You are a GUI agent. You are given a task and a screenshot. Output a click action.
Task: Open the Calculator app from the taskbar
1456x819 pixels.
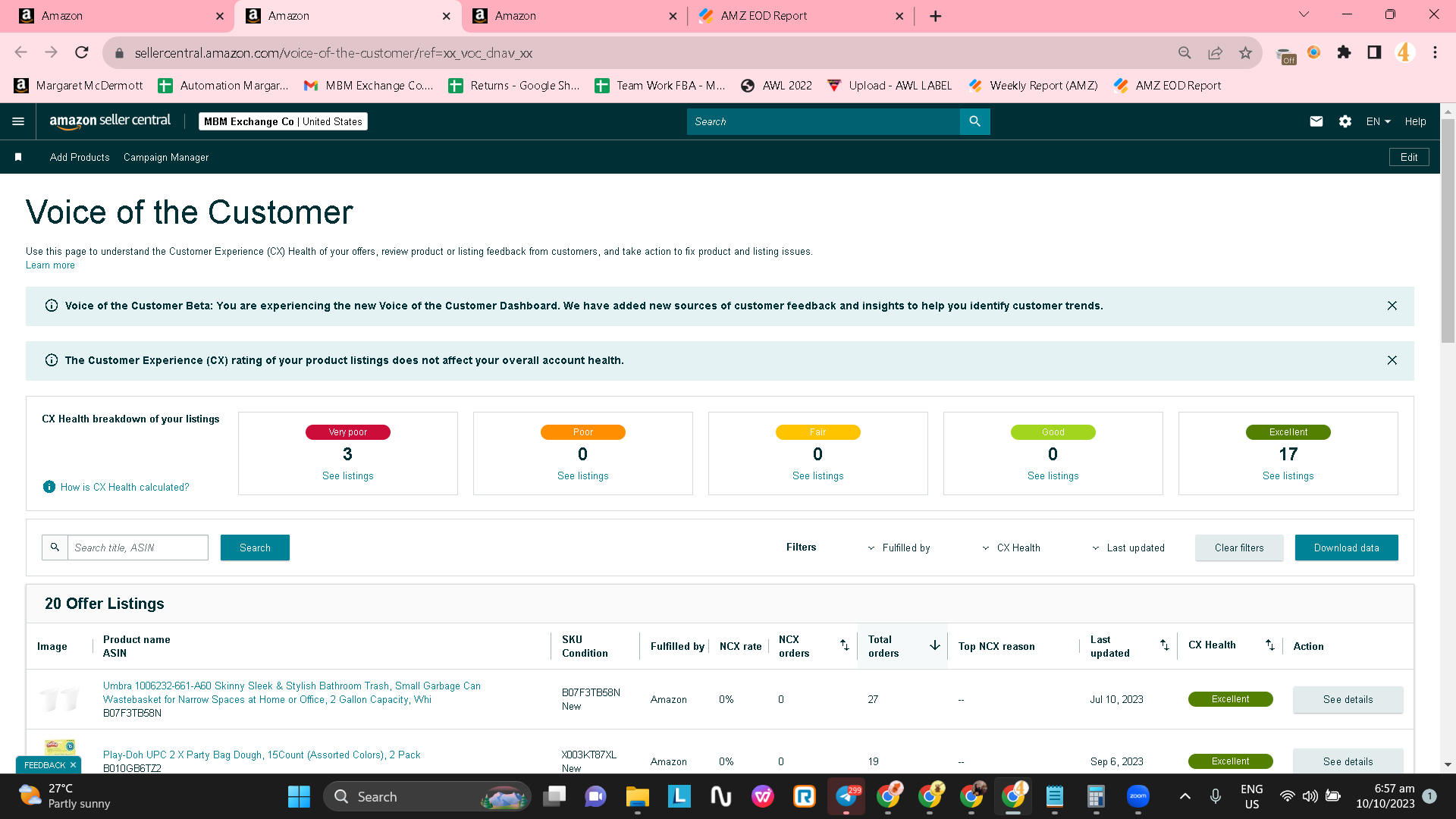click(1096, 796)
